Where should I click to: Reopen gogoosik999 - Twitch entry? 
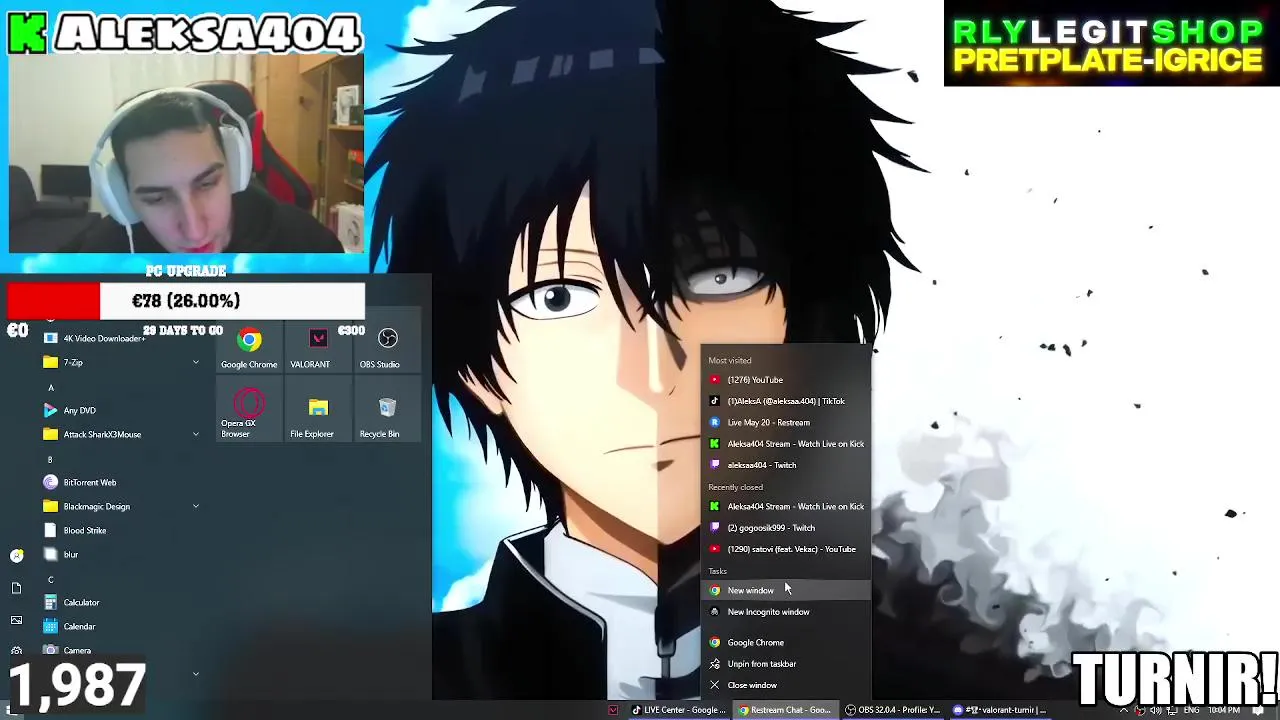786,528
